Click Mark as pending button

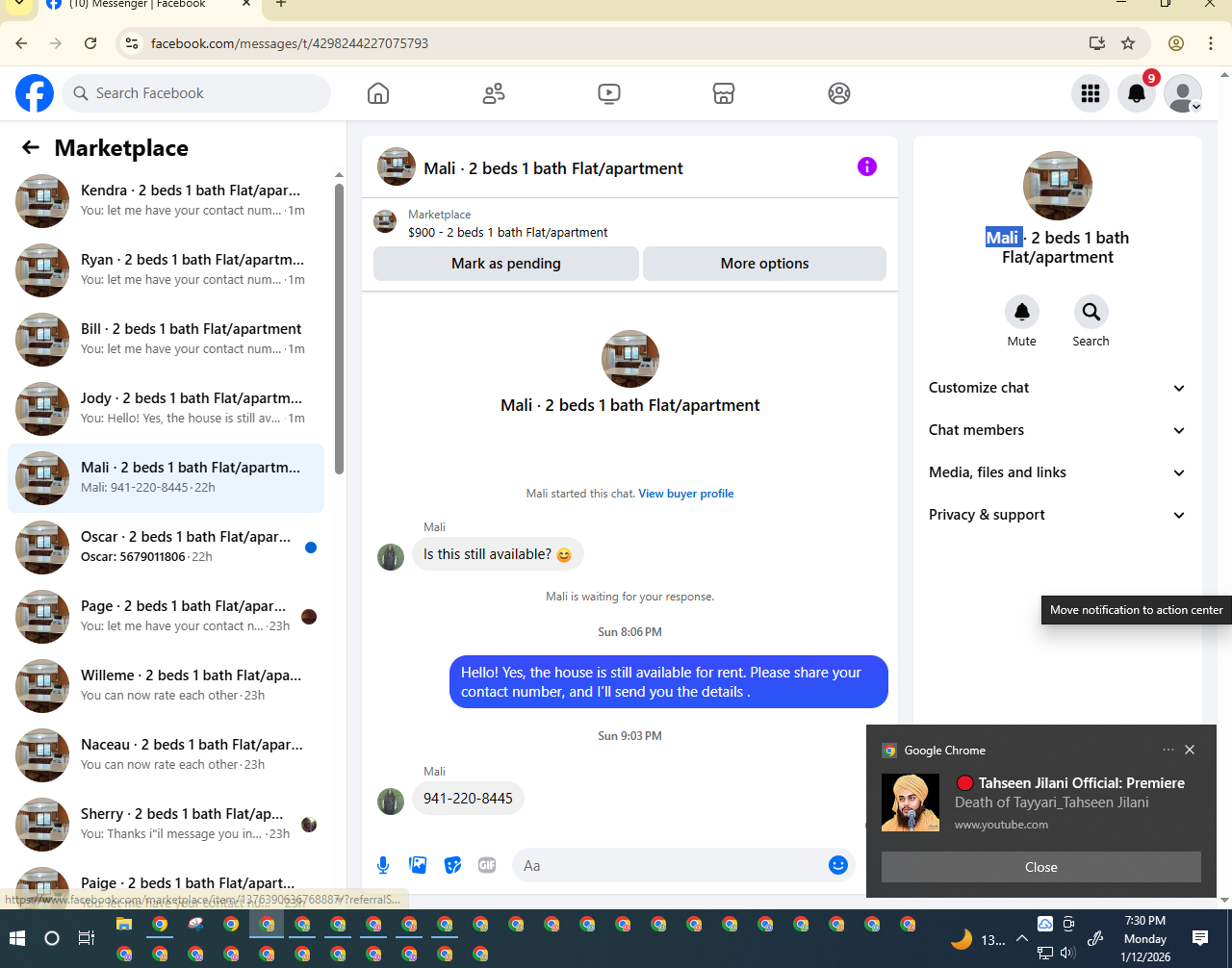pyautogui.click(x=506, y=264)
